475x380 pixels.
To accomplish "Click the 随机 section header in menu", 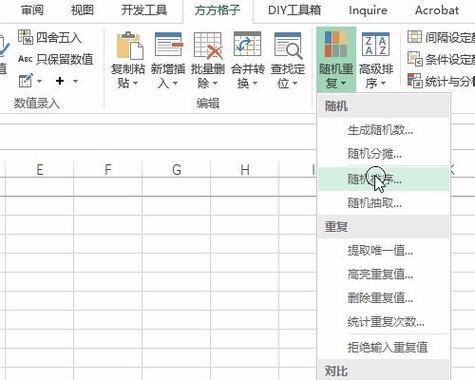I will point(383,106).
